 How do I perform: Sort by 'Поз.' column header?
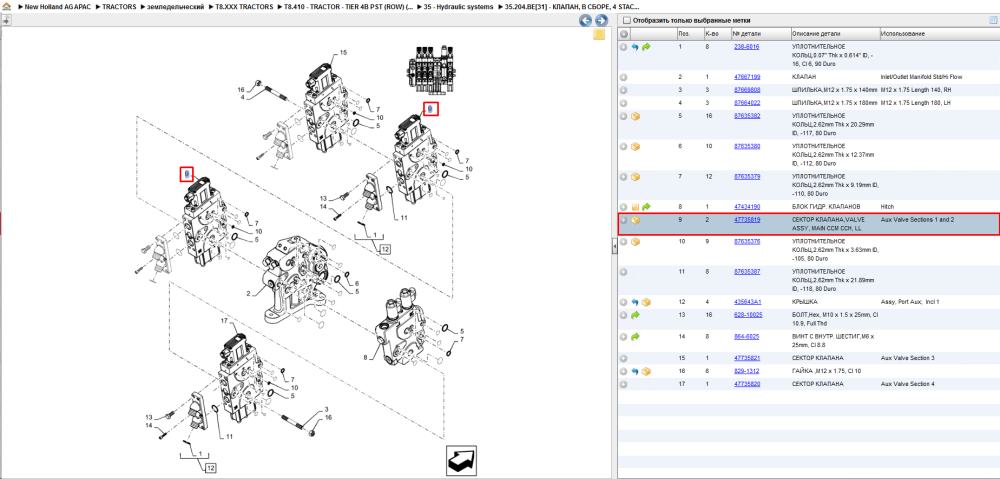[x=689, y=34]
